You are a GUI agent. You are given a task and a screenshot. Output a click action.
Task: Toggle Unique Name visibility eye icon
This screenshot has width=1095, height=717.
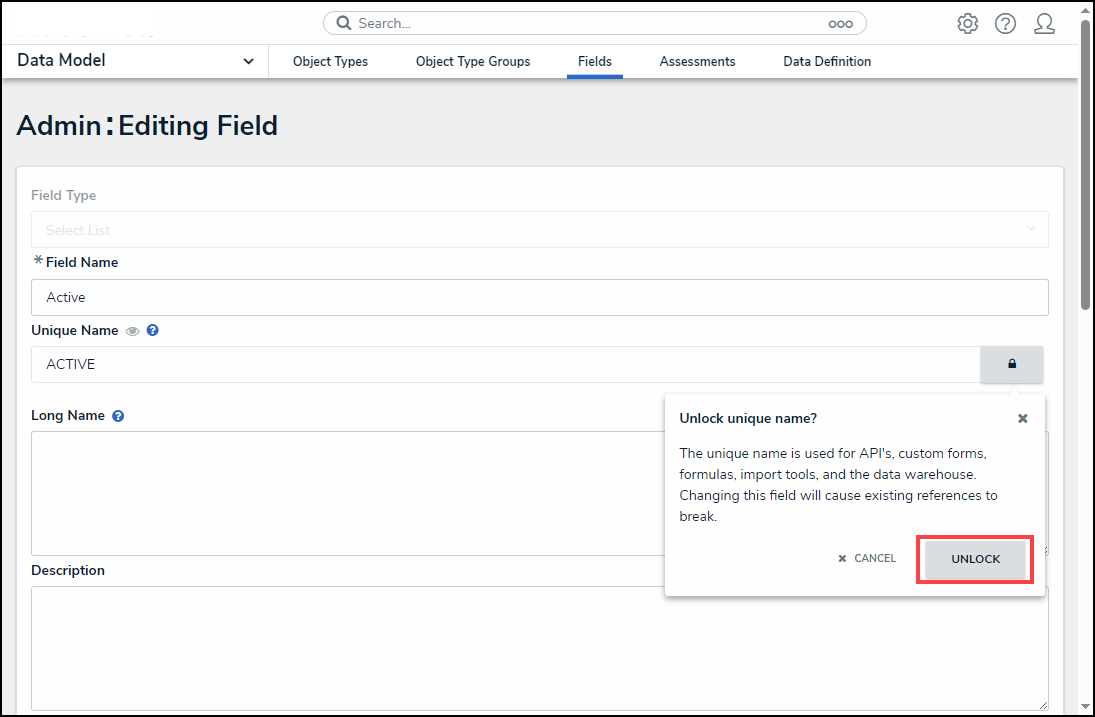pyautogui.click(x=133, y=331)
